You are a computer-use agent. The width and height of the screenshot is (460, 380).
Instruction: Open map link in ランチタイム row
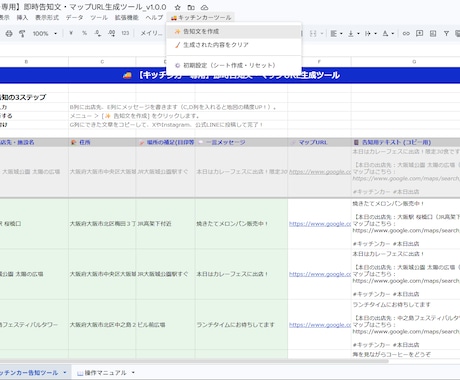320,325
